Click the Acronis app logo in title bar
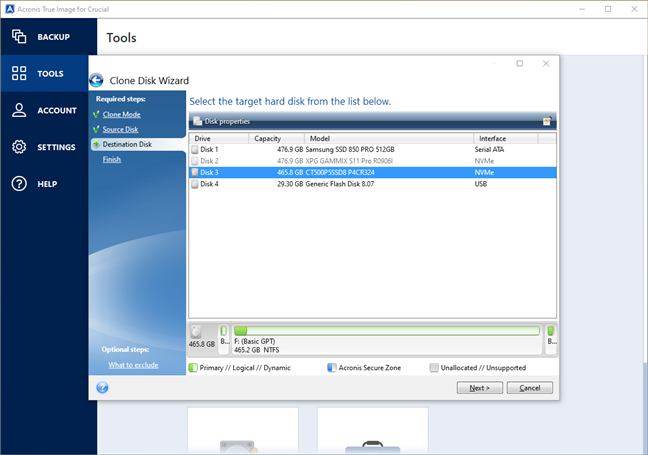648x455 pixels. coord(10,9)
